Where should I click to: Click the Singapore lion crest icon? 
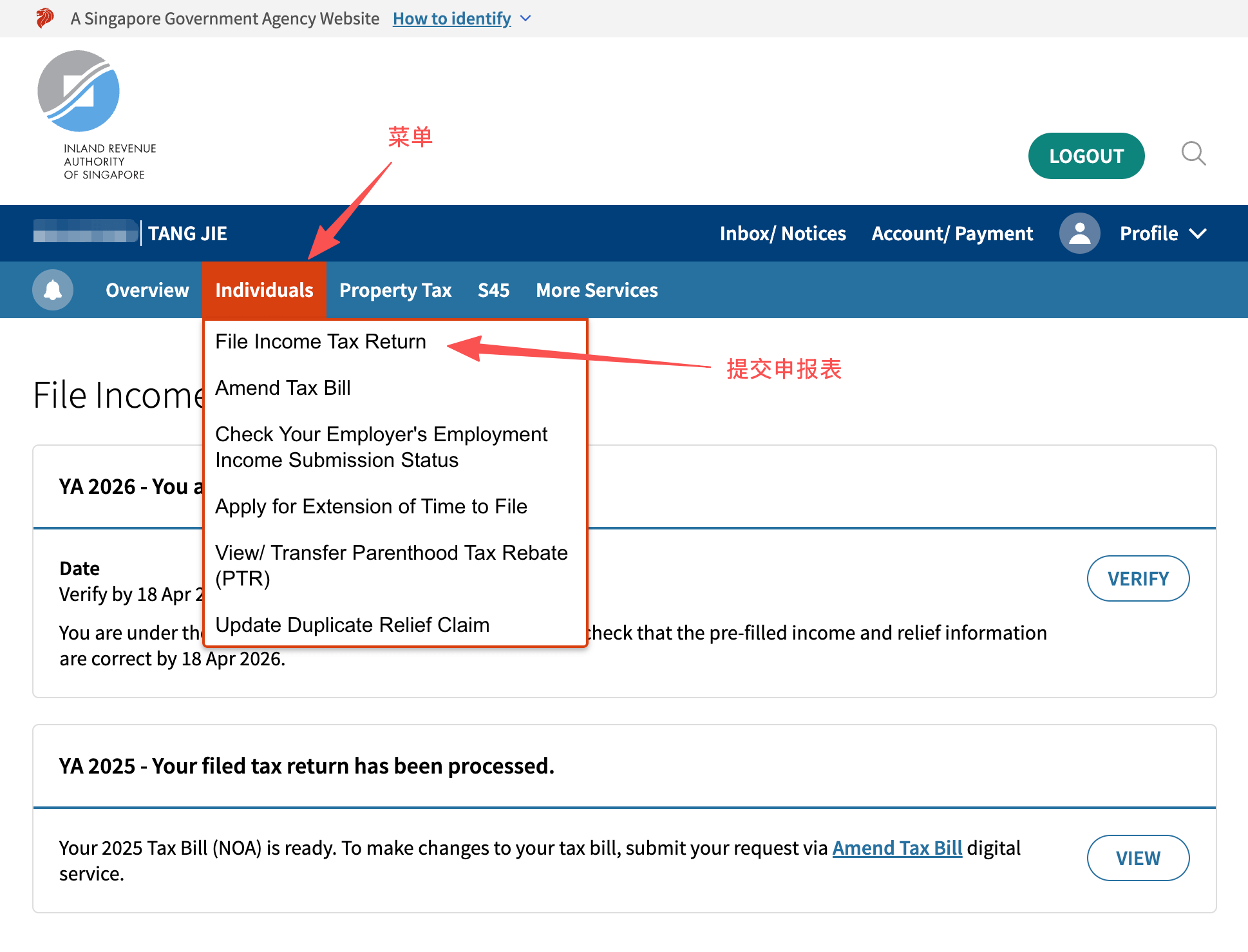[45, 18]
